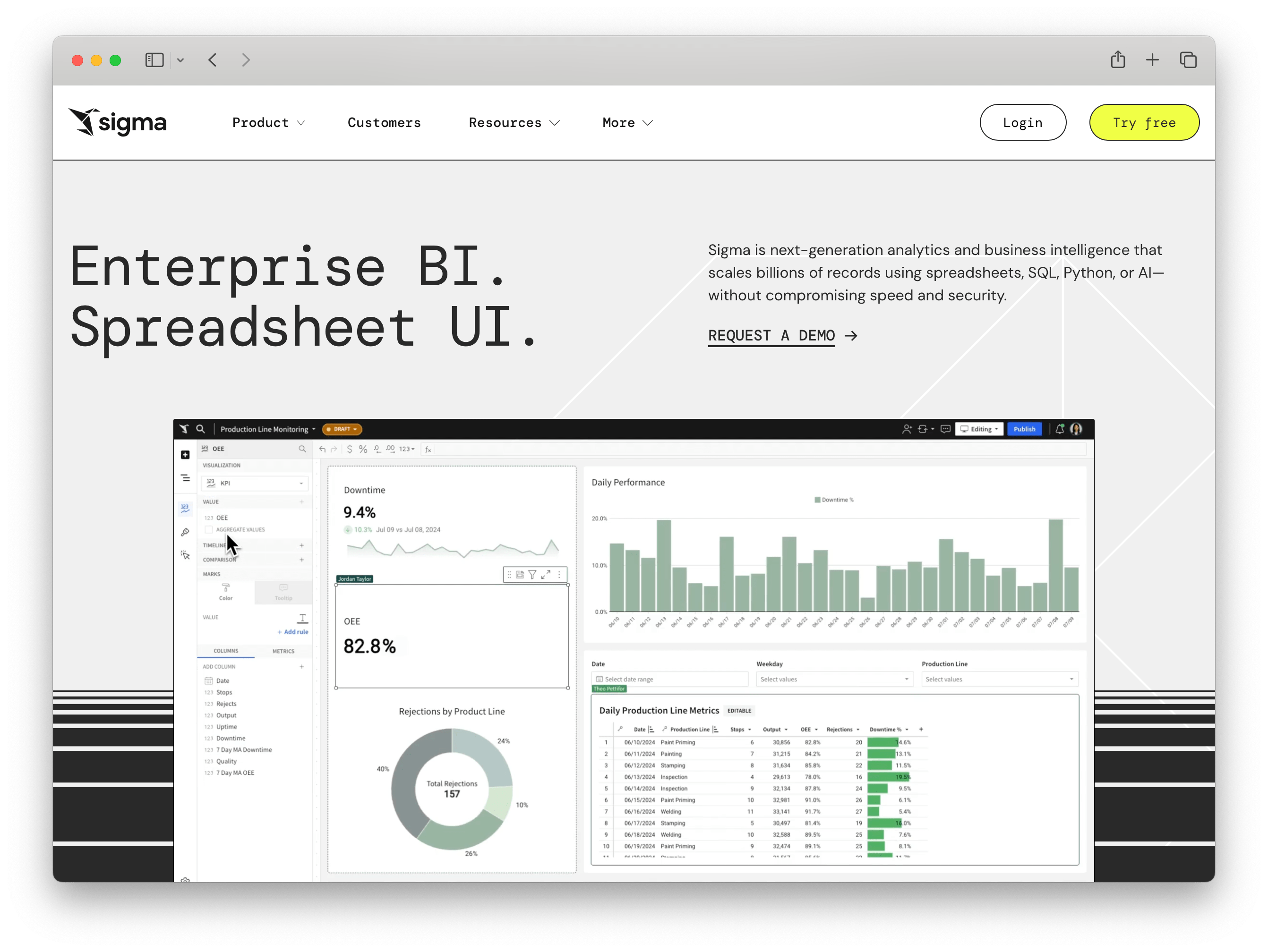Click the user avatar in the workbook header

(x=1076, y=429)
